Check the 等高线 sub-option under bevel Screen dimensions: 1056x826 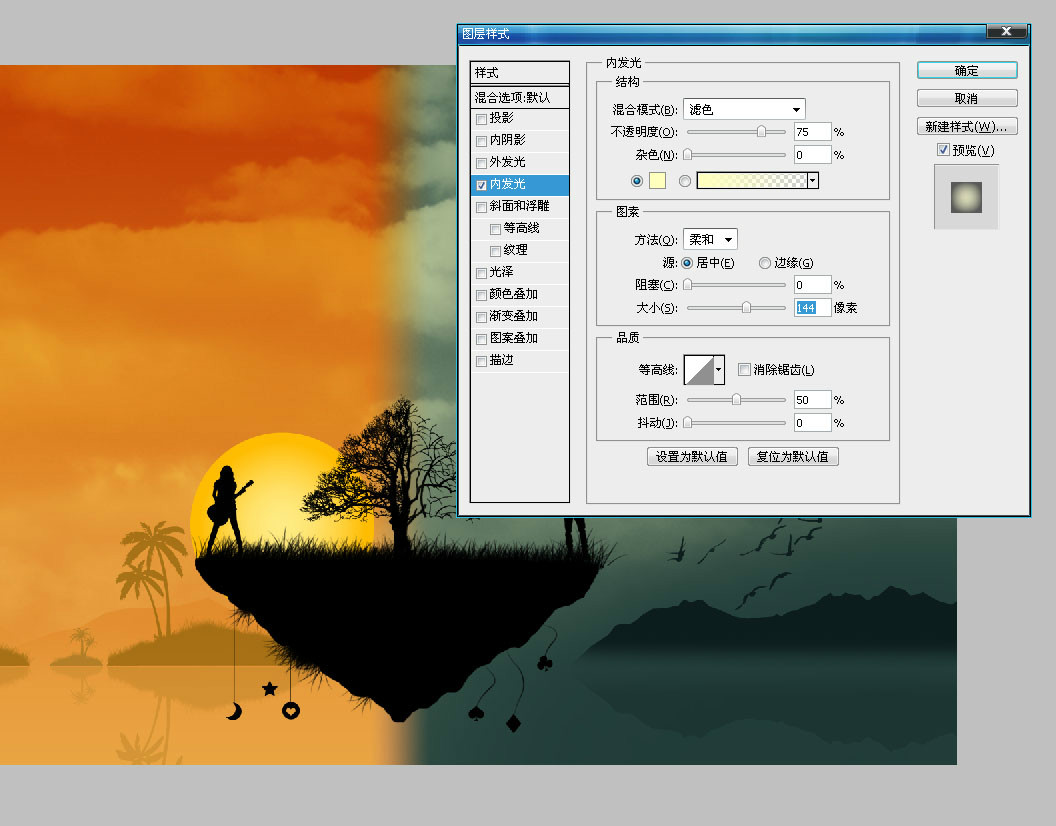pos(495,229)
